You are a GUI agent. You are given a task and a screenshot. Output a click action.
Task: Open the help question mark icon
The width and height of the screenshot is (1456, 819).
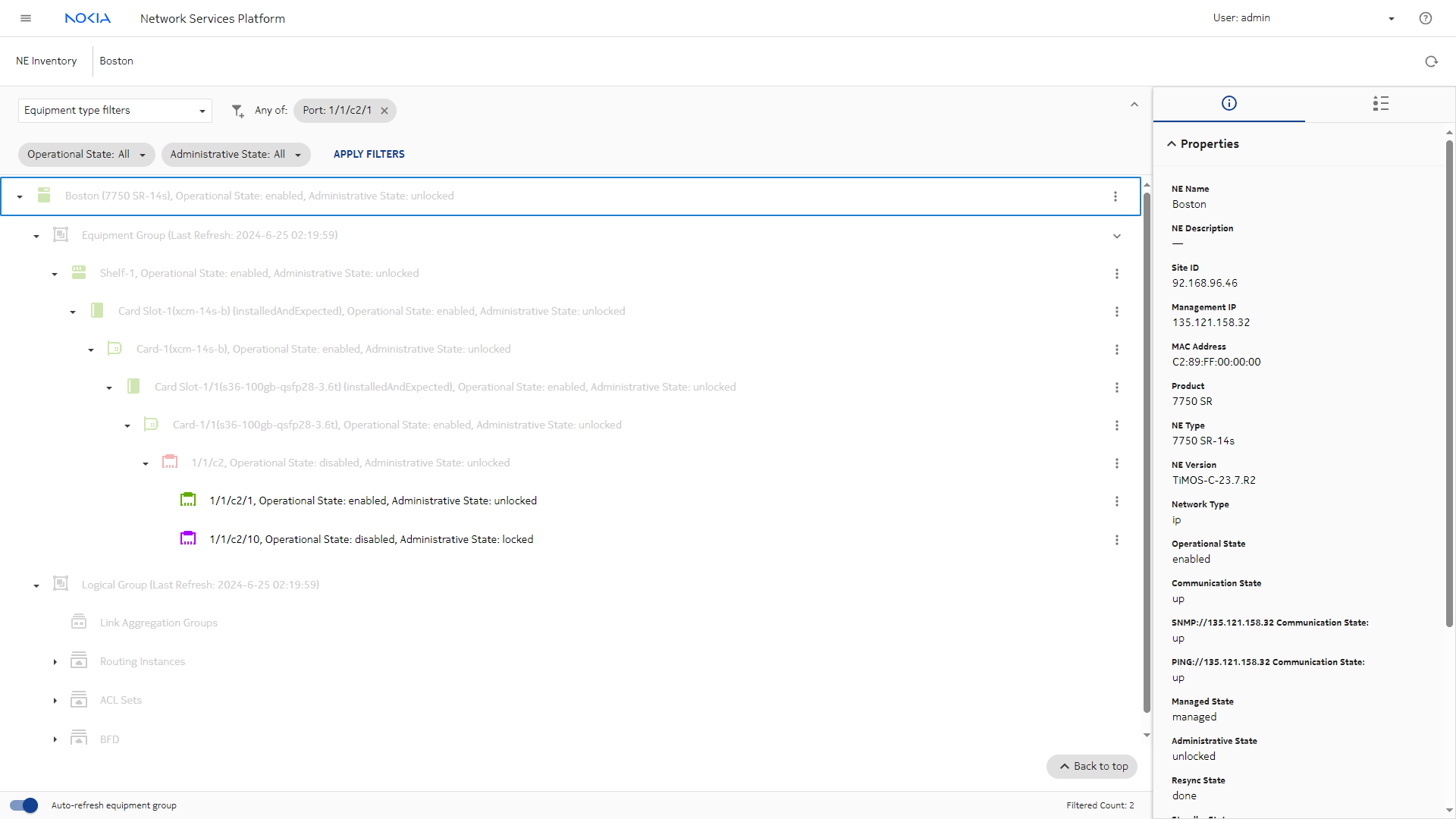(x=1425, y=18)
